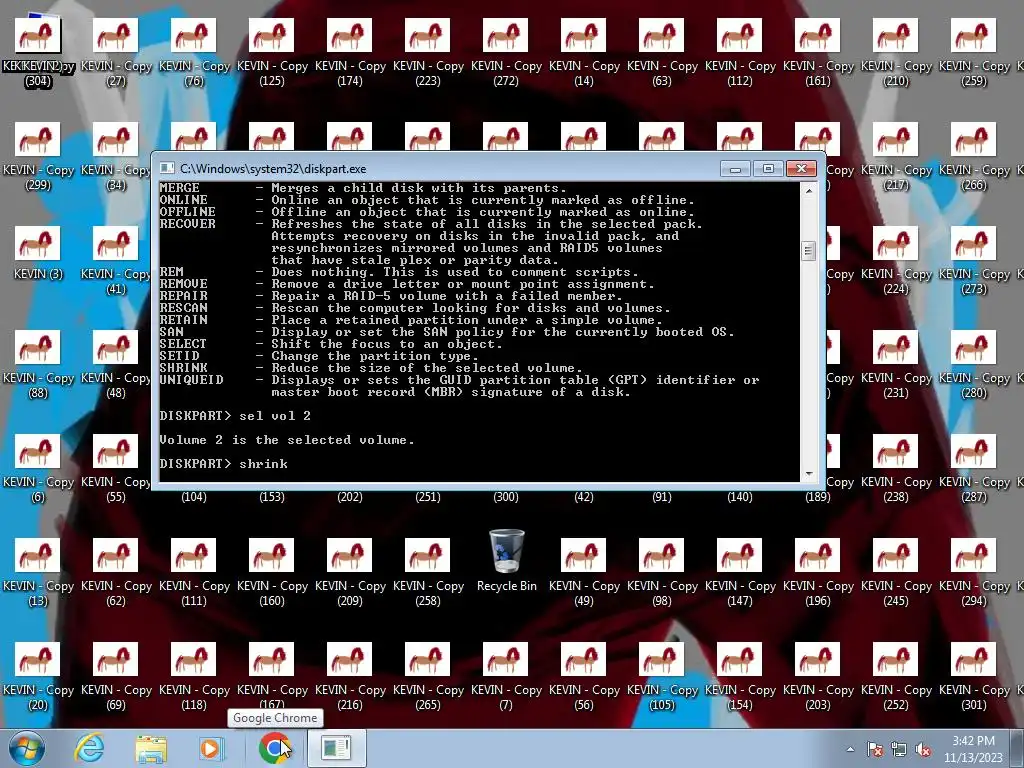Viewport: 1024px width, 768px height.
Task: Select KEVIN - Copy (13) desktop icon
Action: [38, 573]
